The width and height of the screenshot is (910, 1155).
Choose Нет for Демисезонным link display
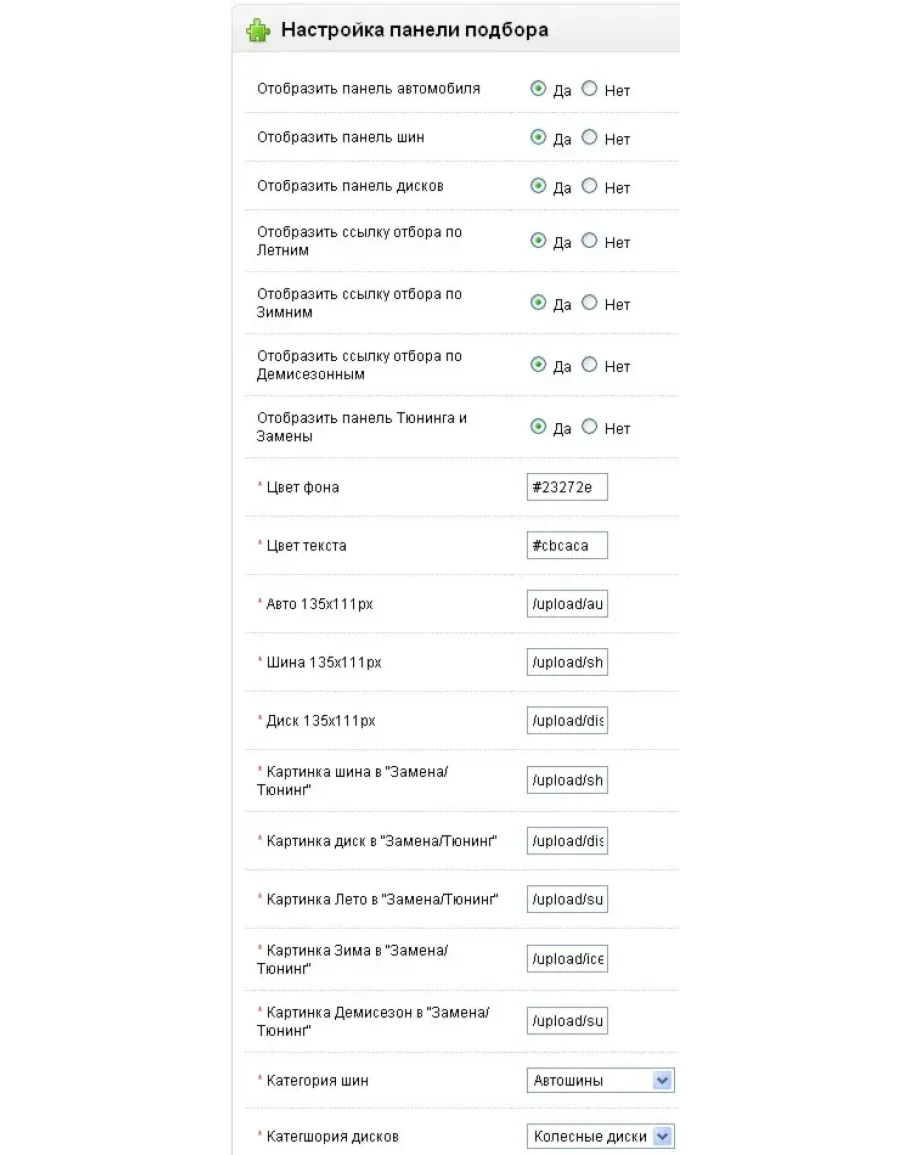[x=589, y=365]
